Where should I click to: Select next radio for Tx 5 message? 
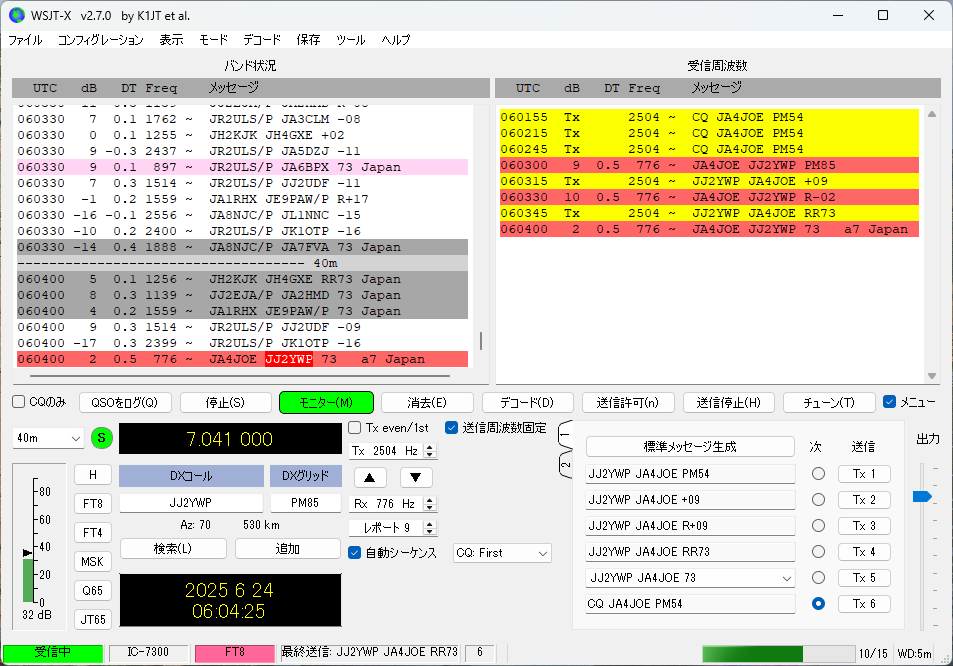[x=818, y=577]
